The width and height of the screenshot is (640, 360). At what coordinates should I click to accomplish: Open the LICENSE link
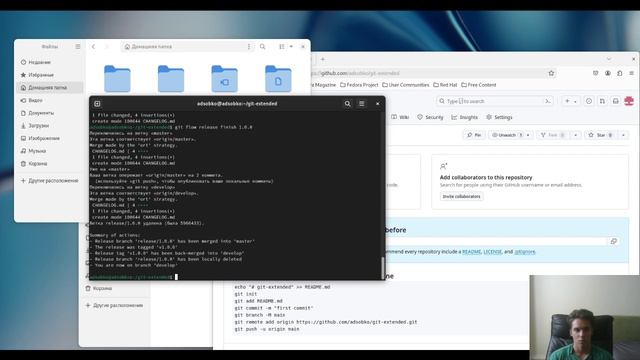coord(492,252)
